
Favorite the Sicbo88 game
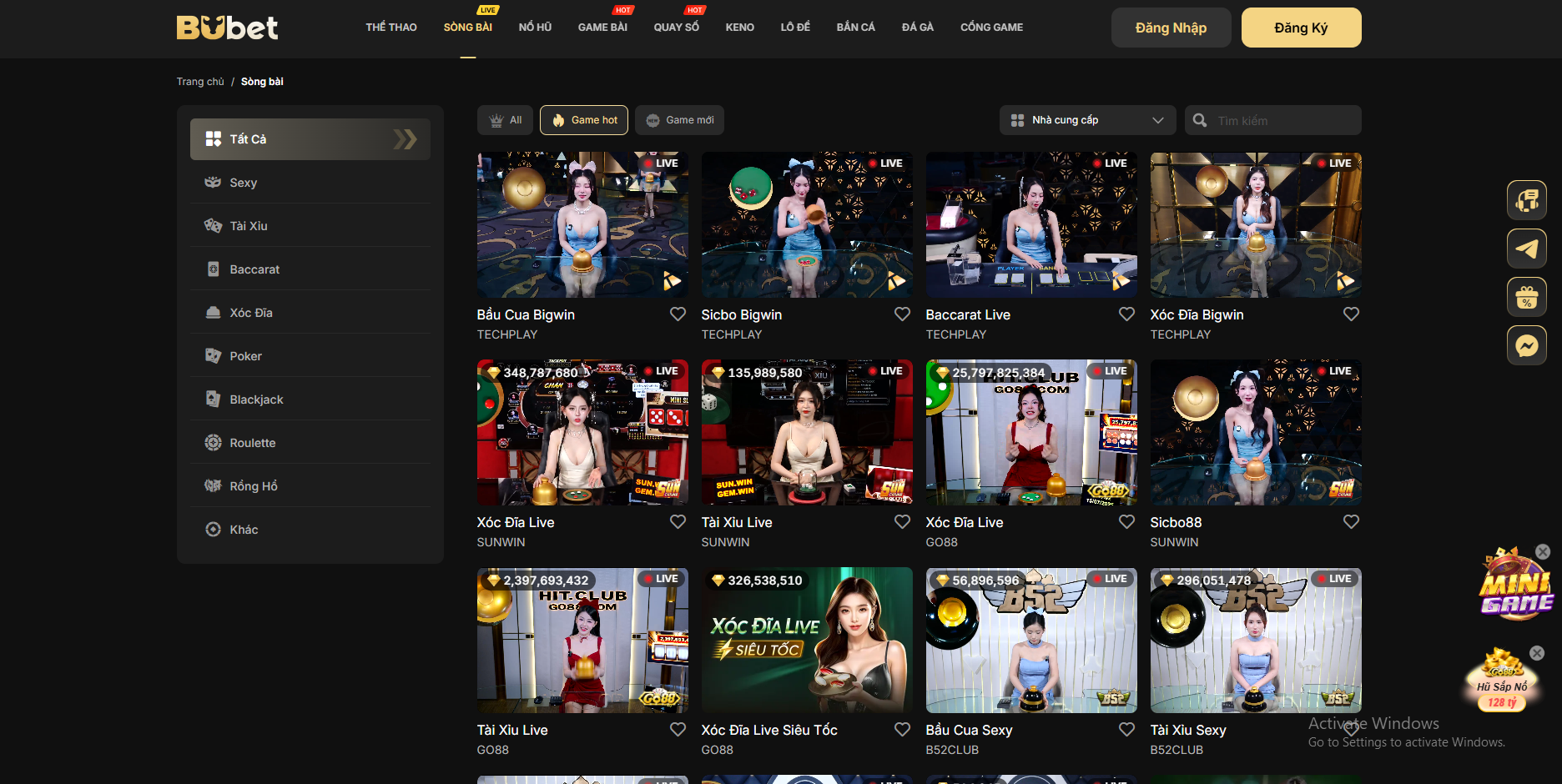click(1351, 522)
